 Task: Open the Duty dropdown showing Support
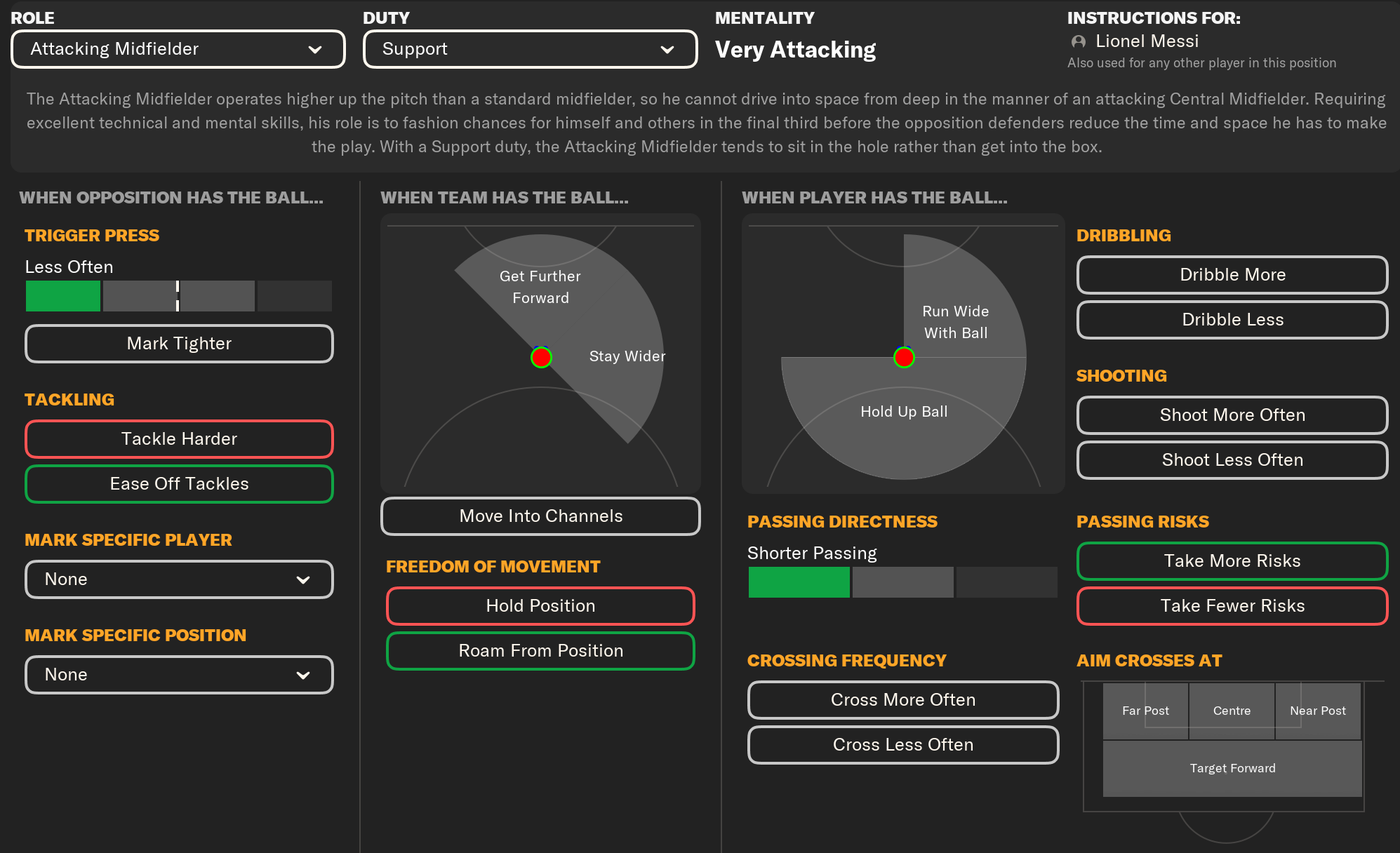pos(530,49)
